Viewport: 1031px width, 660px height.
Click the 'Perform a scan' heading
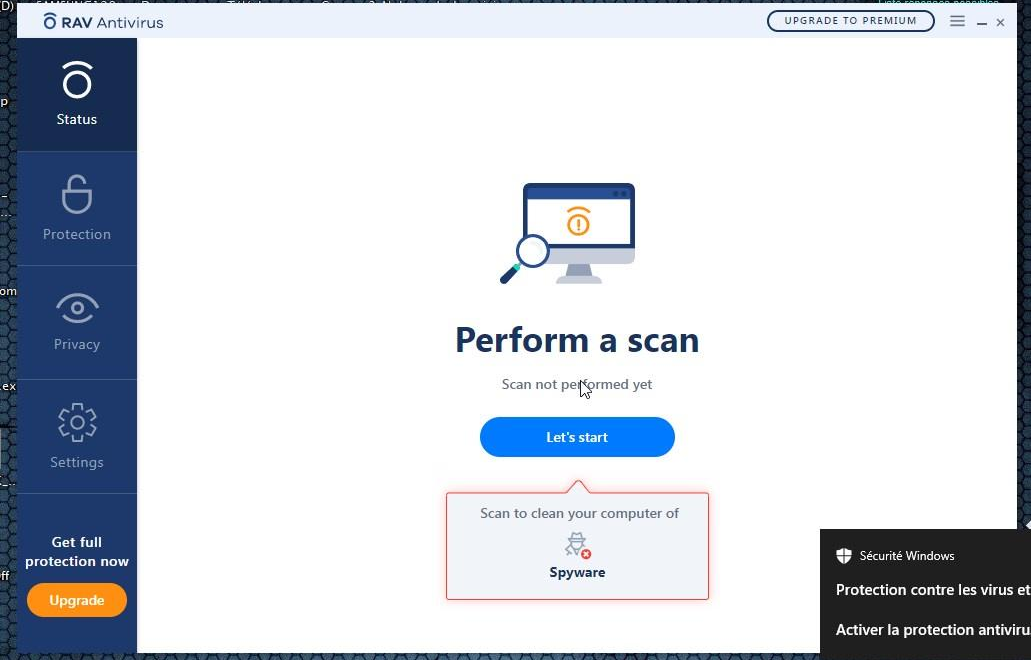tap(577, 340)
